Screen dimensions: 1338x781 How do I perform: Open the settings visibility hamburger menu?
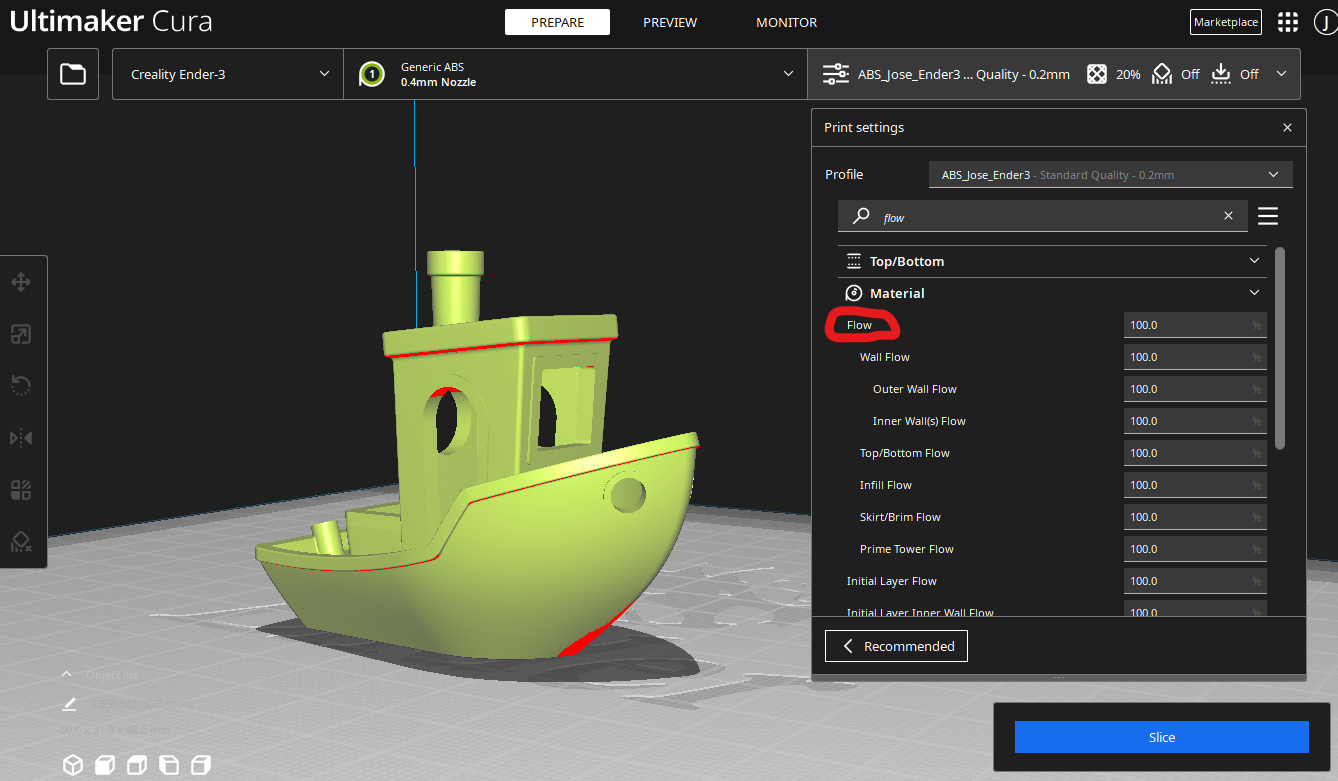click(x=1268, y=216)
